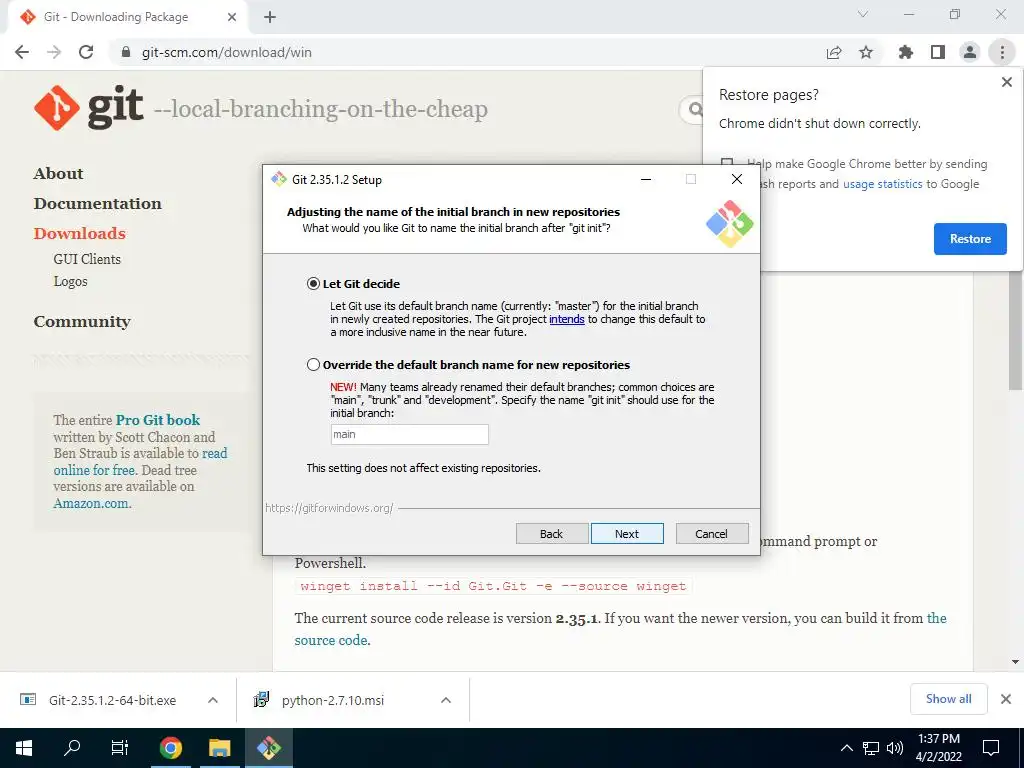Image resolution: width=1024 pixels, height=768 pixels.
Task: Go Back in the Git Setup wizard
Action: coord(551,534)
